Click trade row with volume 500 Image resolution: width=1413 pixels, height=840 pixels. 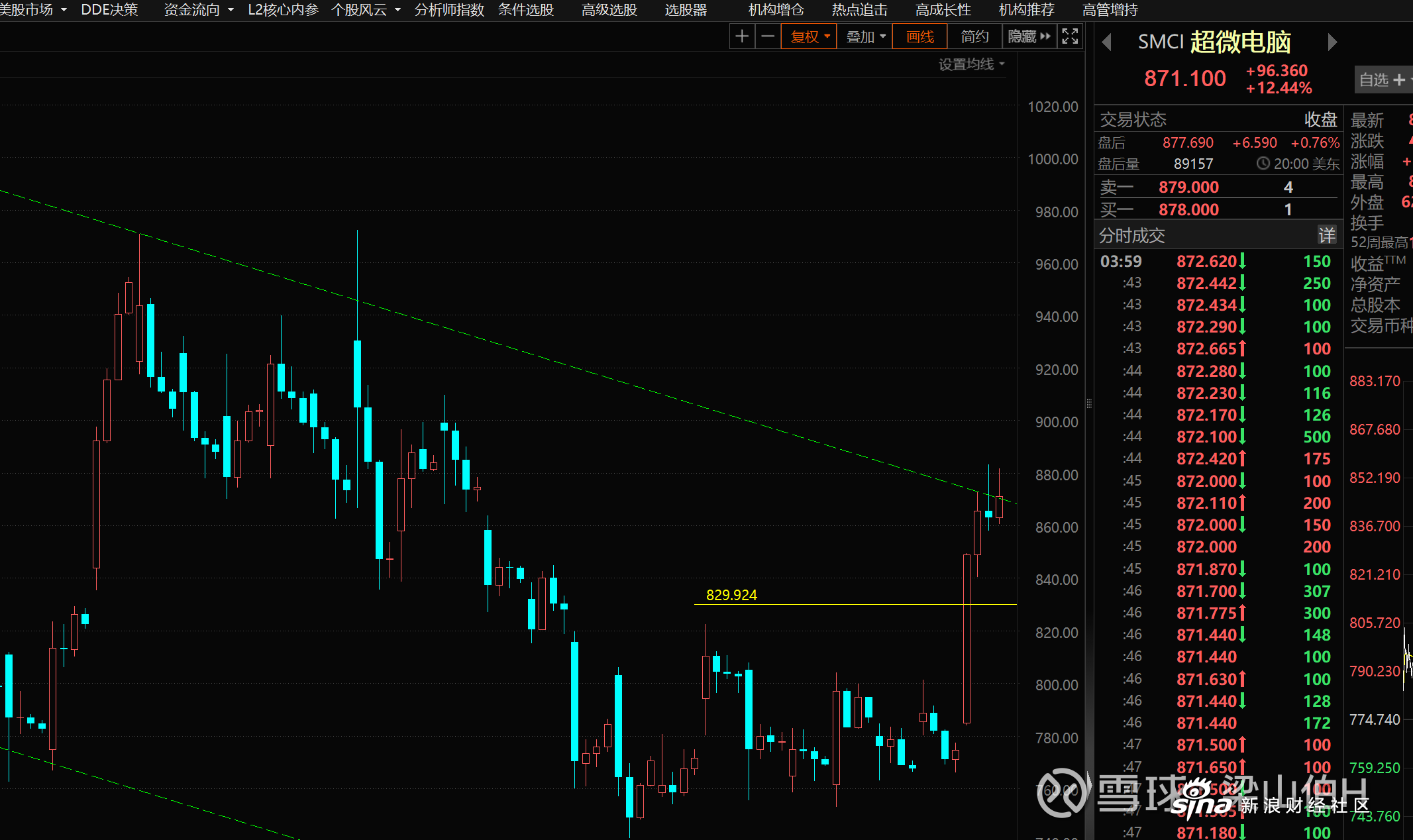pyautogui.click(x=1216, y=437)
